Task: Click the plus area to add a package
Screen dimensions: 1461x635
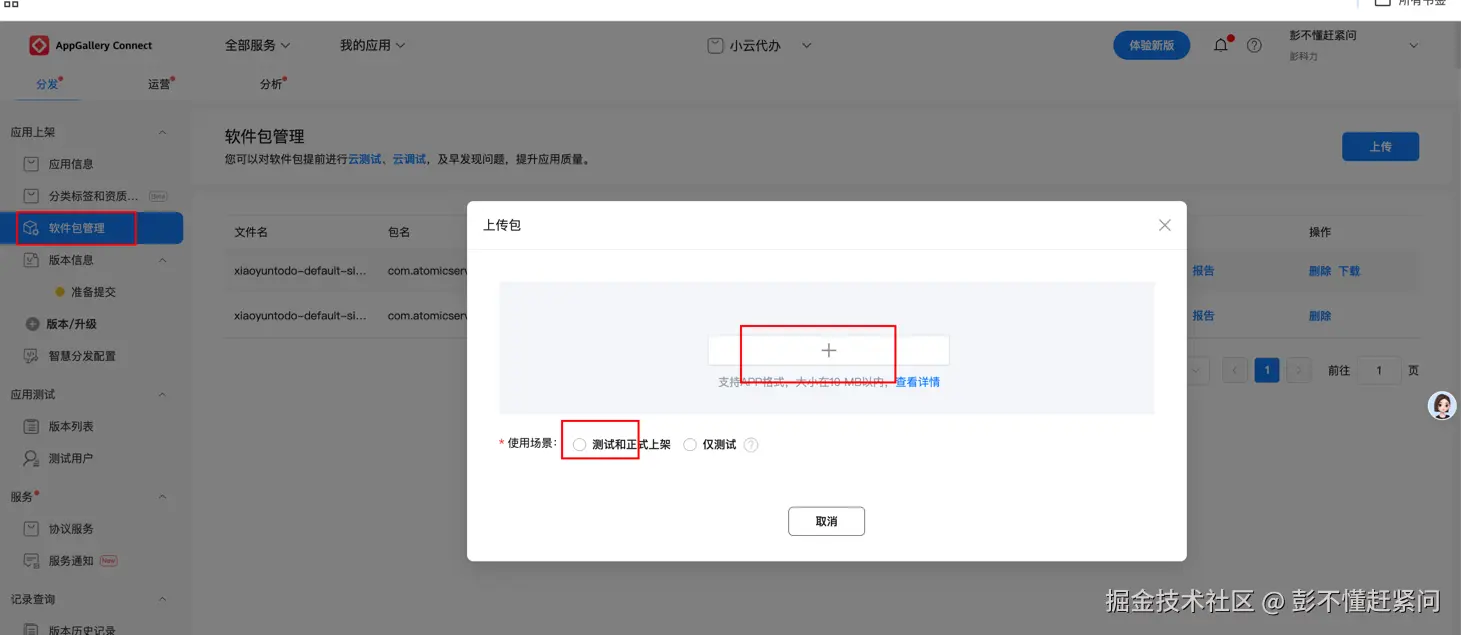Action: [828, 350]
